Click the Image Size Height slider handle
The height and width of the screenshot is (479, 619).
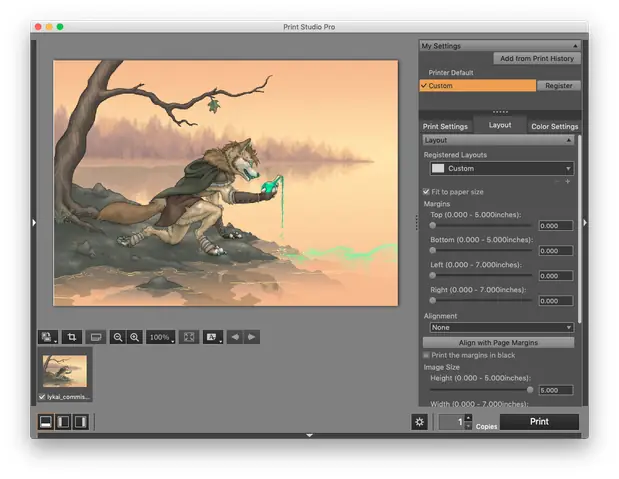click(530, 390)
